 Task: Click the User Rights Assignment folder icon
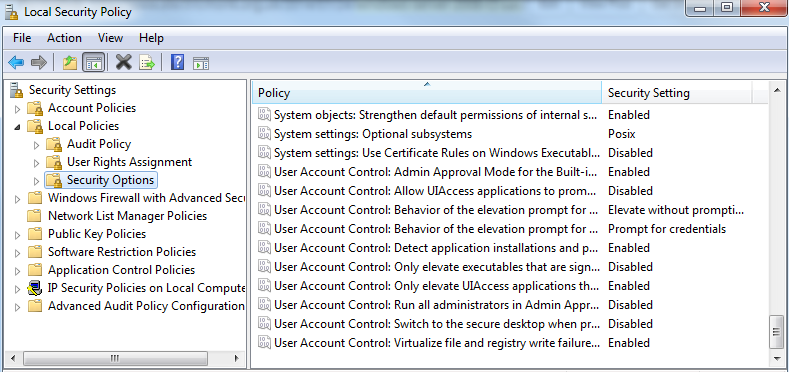54,162
